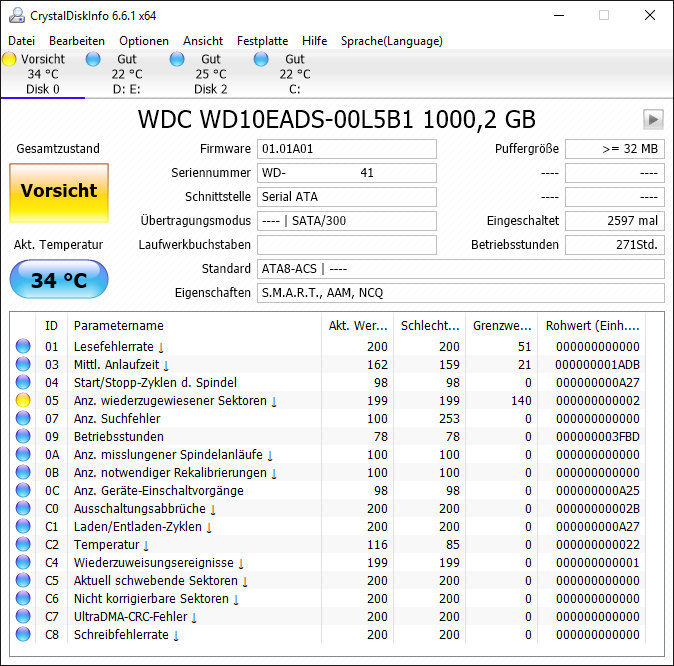Select blue status icon for C: drive
The image size is (674, 666).
(261, 59)
